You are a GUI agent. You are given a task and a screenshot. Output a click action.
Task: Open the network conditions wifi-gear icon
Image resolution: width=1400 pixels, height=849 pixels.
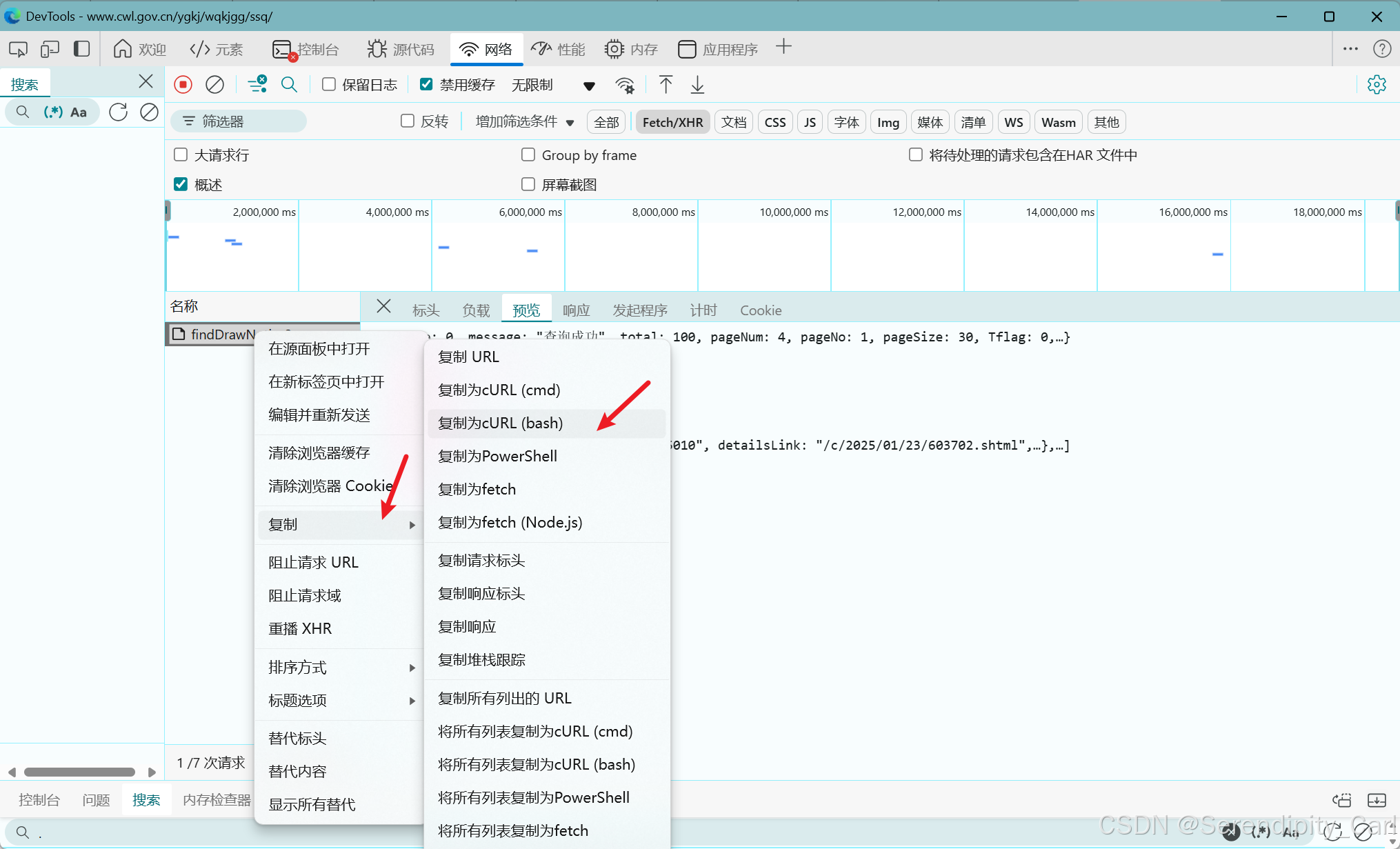(625, 86)
